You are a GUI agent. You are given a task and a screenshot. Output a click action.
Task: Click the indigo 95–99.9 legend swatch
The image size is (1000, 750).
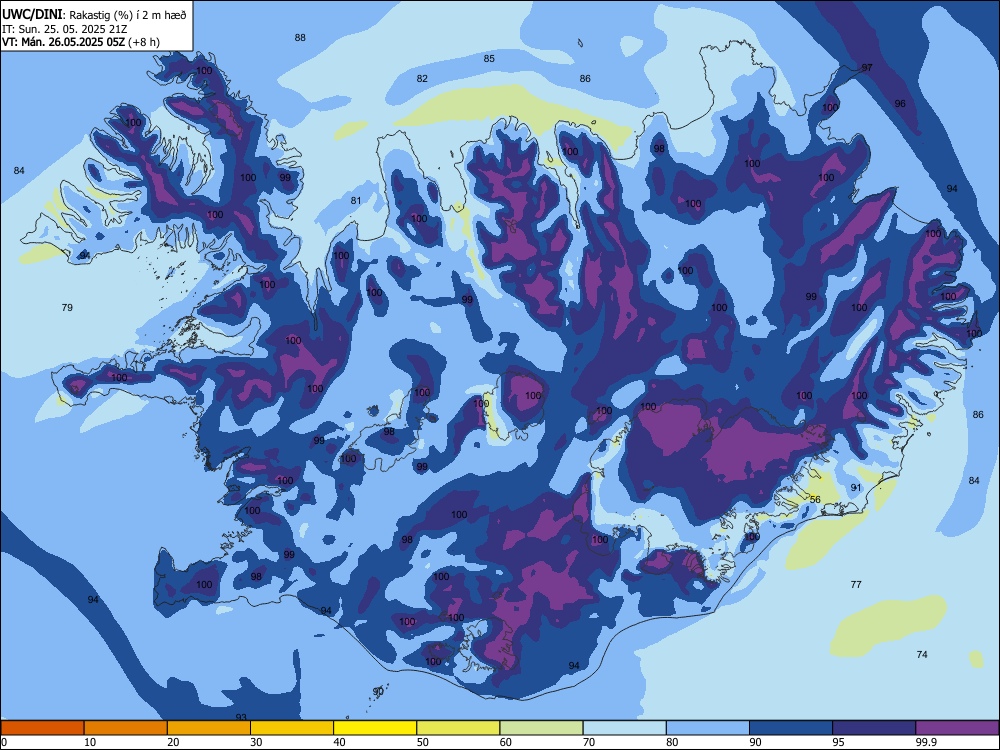coord(874,728)
